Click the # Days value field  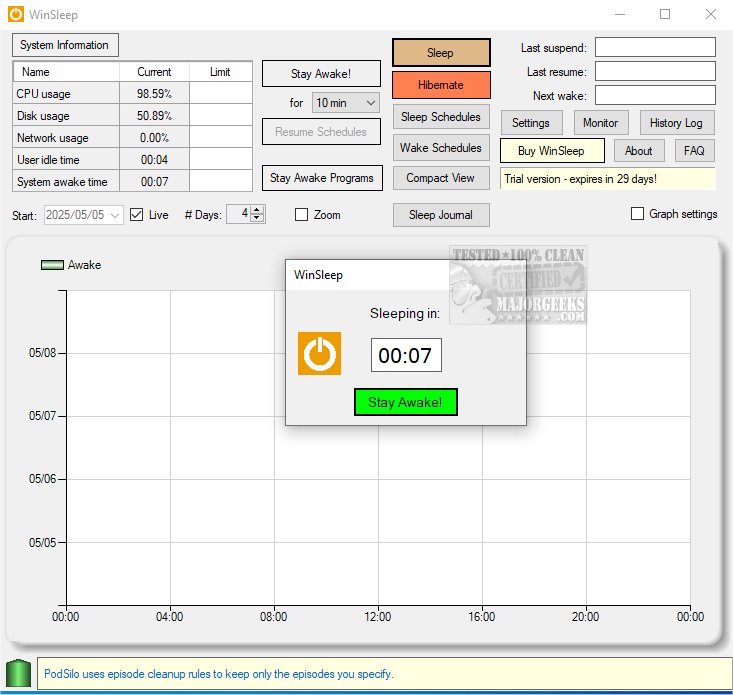[x=239, y=214]
